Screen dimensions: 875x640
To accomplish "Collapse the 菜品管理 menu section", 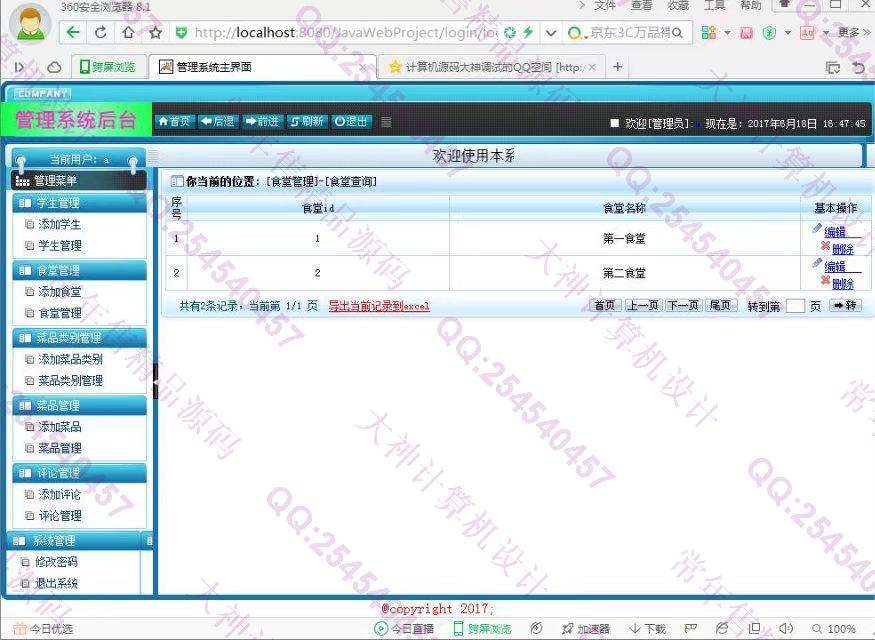I will [x=79, y=406].
